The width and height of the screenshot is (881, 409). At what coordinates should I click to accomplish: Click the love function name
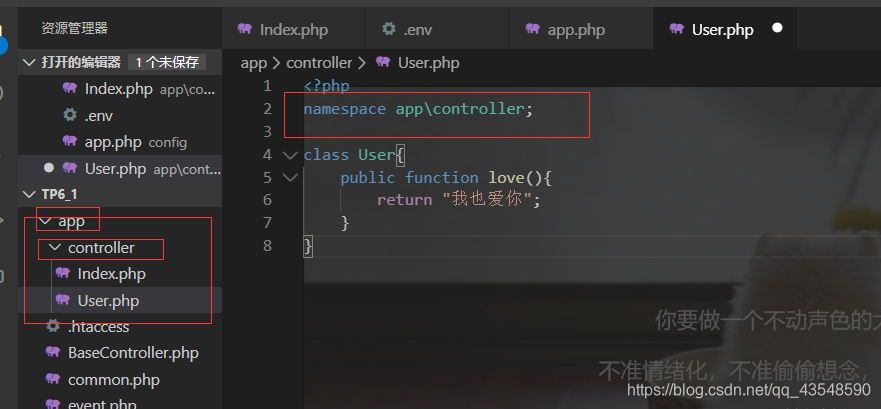pos(506,178)
